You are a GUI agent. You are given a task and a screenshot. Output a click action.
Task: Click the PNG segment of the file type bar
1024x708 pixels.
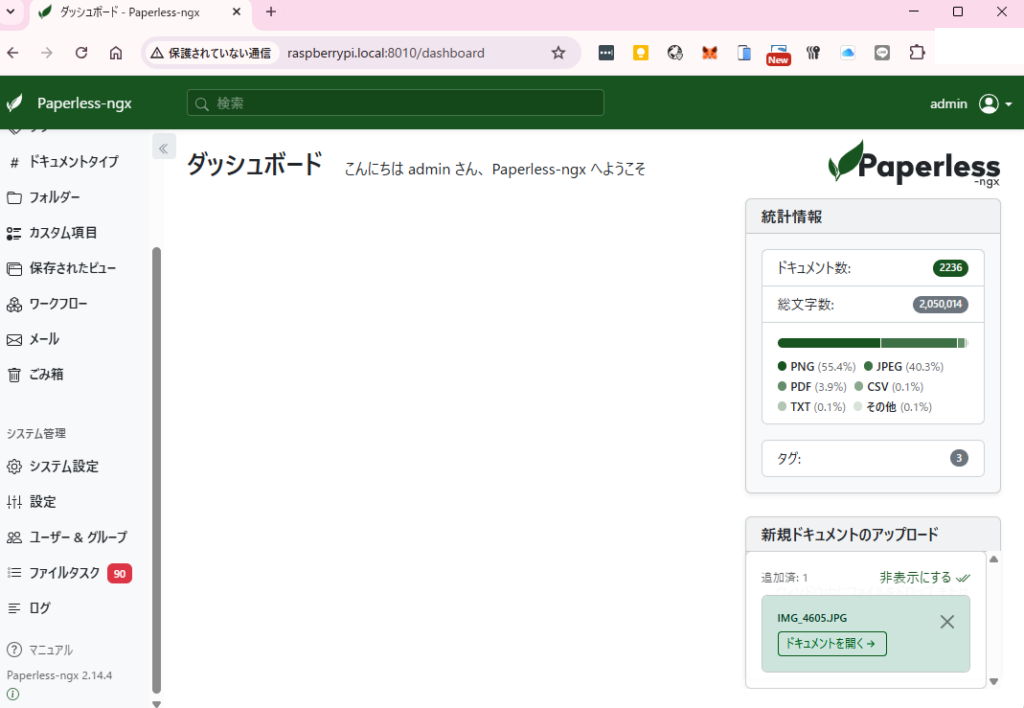(829, 343)
